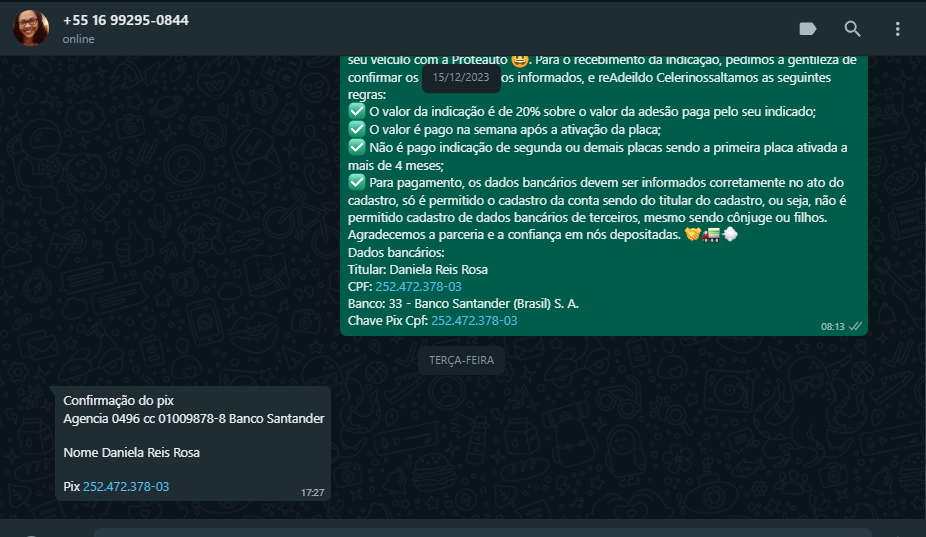Click the checkmark beside 'O valor é pago na semana'
The height and width of the screenshot is (537, 926).
pyautogui.click(x=357, y=129)
